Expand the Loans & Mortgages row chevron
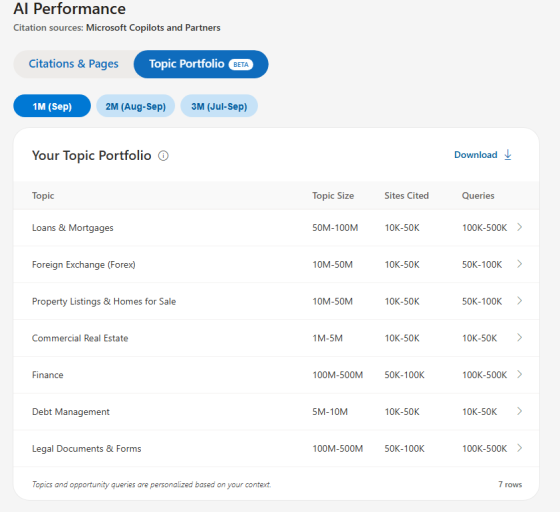Screen dimensions: 560x512 [520, 227]
